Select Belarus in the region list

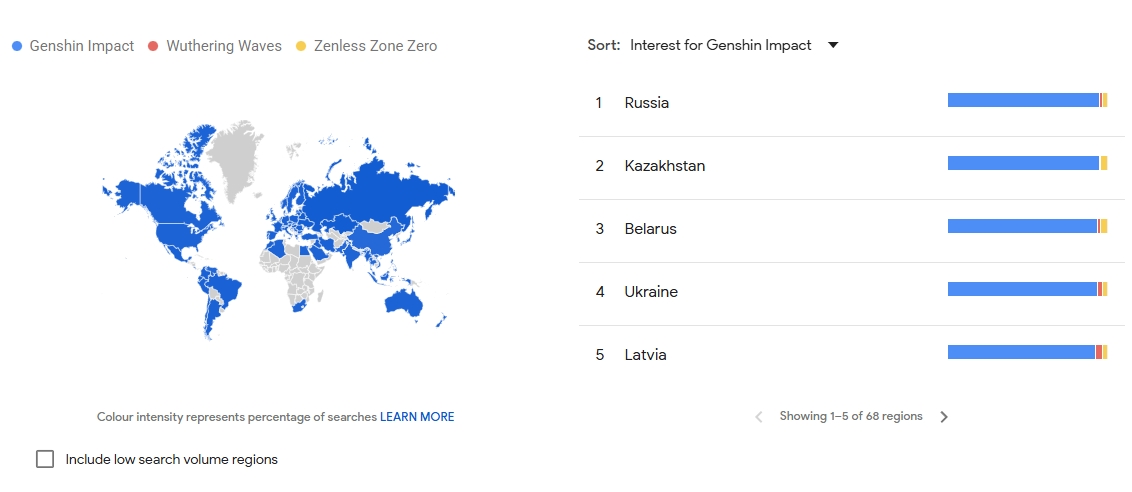650,229
